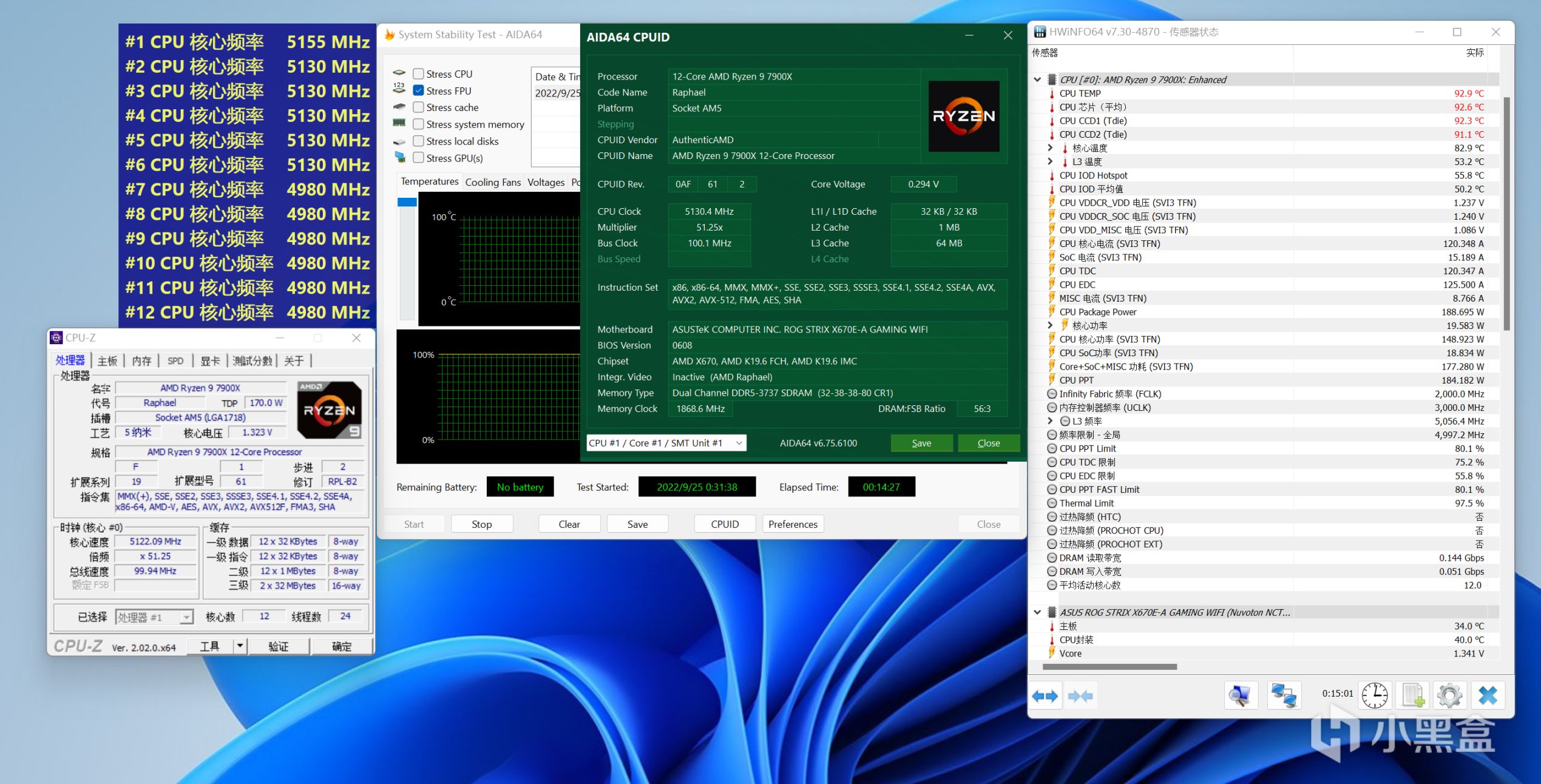Click the blue X icon in HWiNFO toolbar
Viewport: 1541px width, 784px height.
1488,695
